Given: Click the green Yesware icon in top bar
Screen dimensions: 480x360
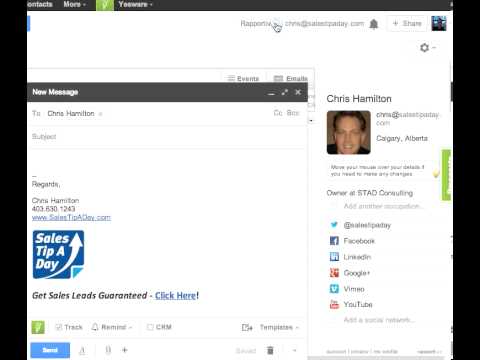Looking at the screenshot, I should click(105, 5).
